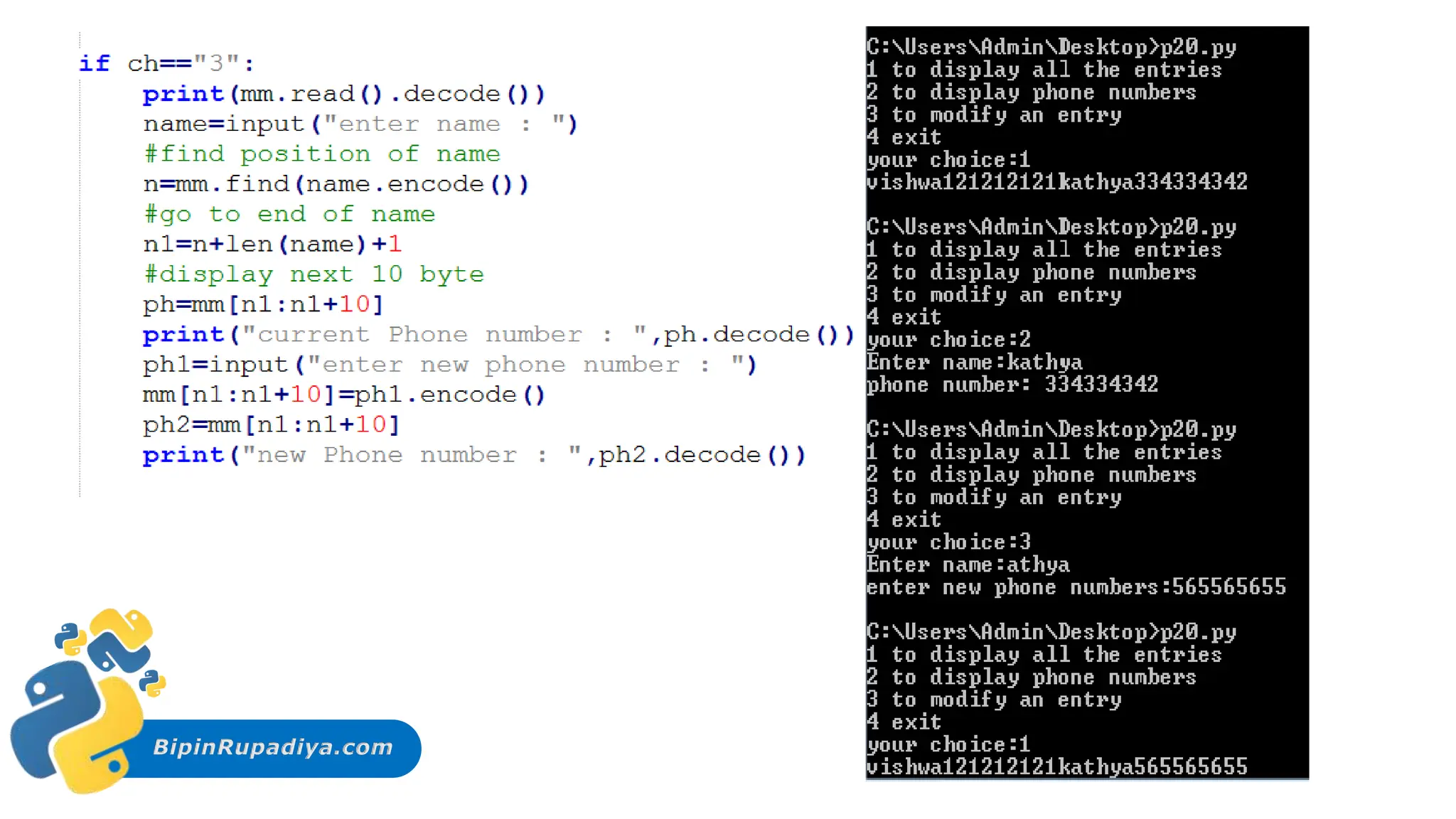Click the 'if ch=="3":' code line

pos(166,64)
